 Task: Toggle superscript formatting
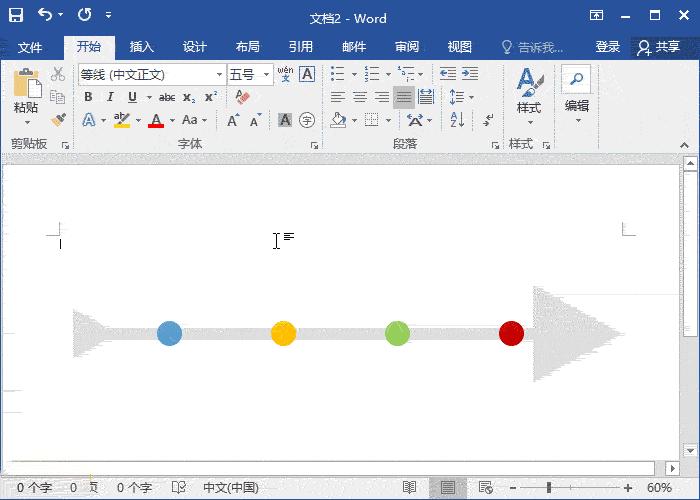[211, 97]
